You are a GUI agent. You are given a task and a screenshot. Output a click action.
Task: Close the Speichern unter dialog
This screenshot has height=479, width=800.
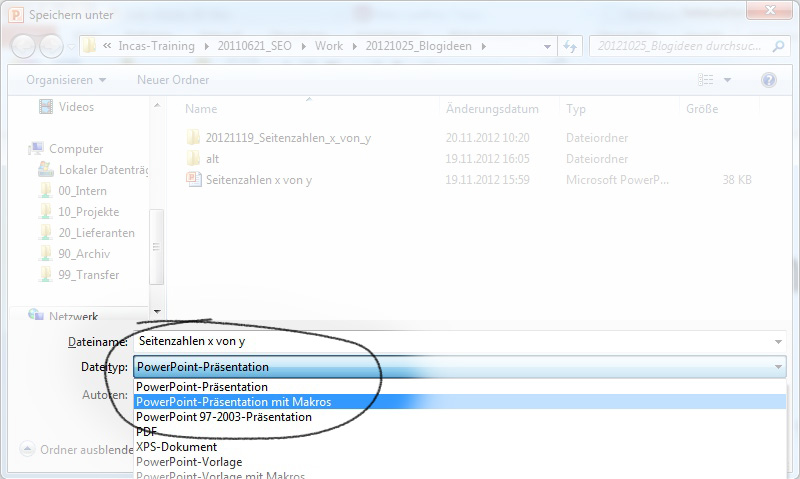[x=770, y=10]
